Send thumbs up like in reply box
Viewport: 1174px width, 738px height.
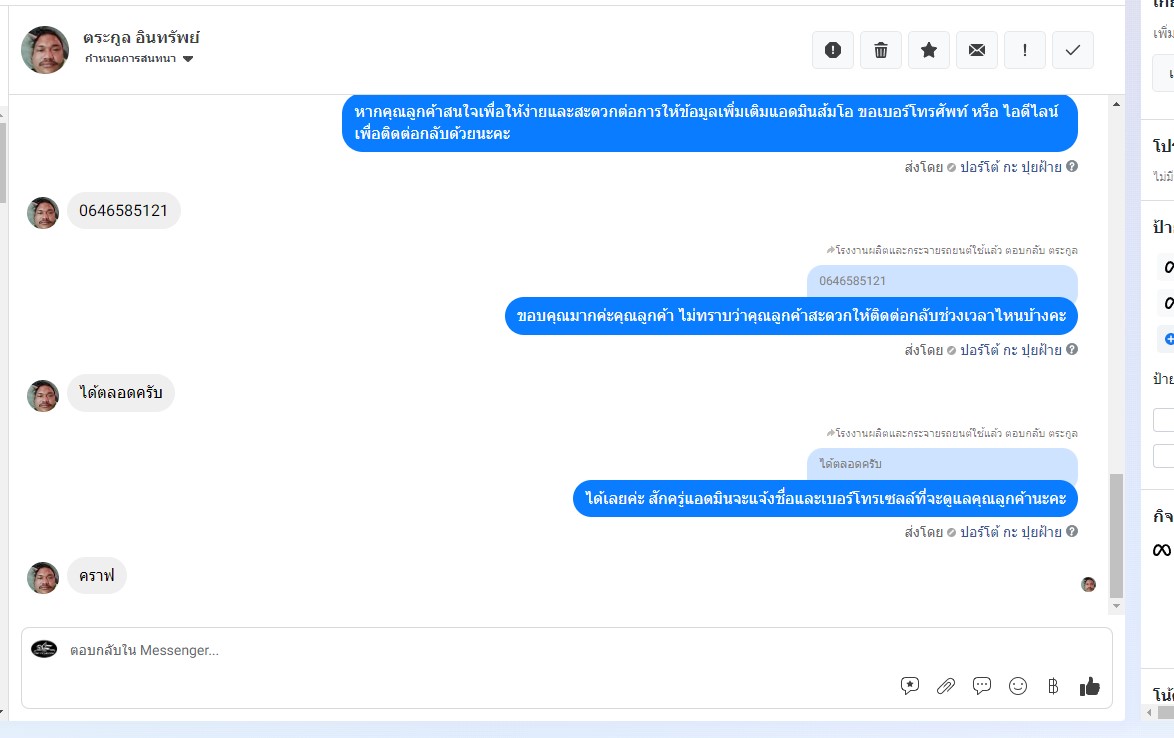tap(1089, 686)
